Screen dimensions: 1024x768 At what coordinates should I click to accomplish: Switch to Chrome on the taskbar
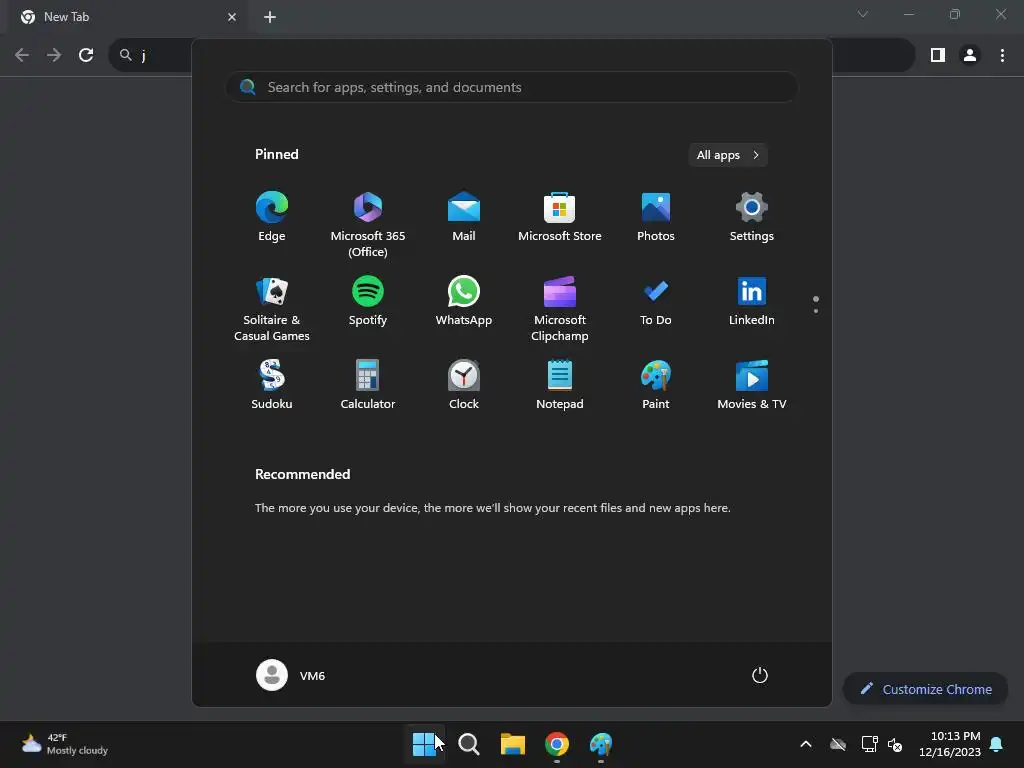557,744
